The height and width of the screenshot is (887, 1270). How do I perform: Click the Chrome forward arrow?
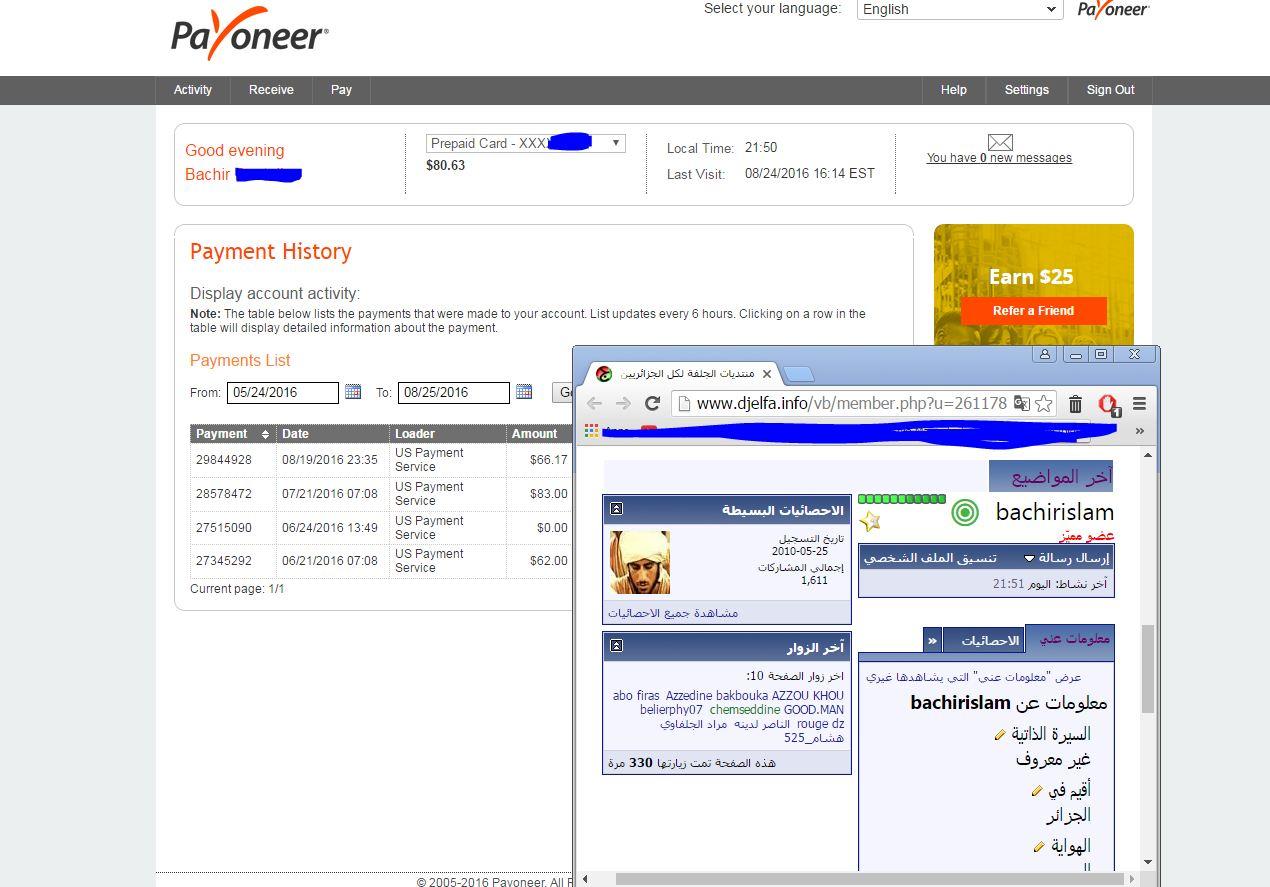click(623, 403)
